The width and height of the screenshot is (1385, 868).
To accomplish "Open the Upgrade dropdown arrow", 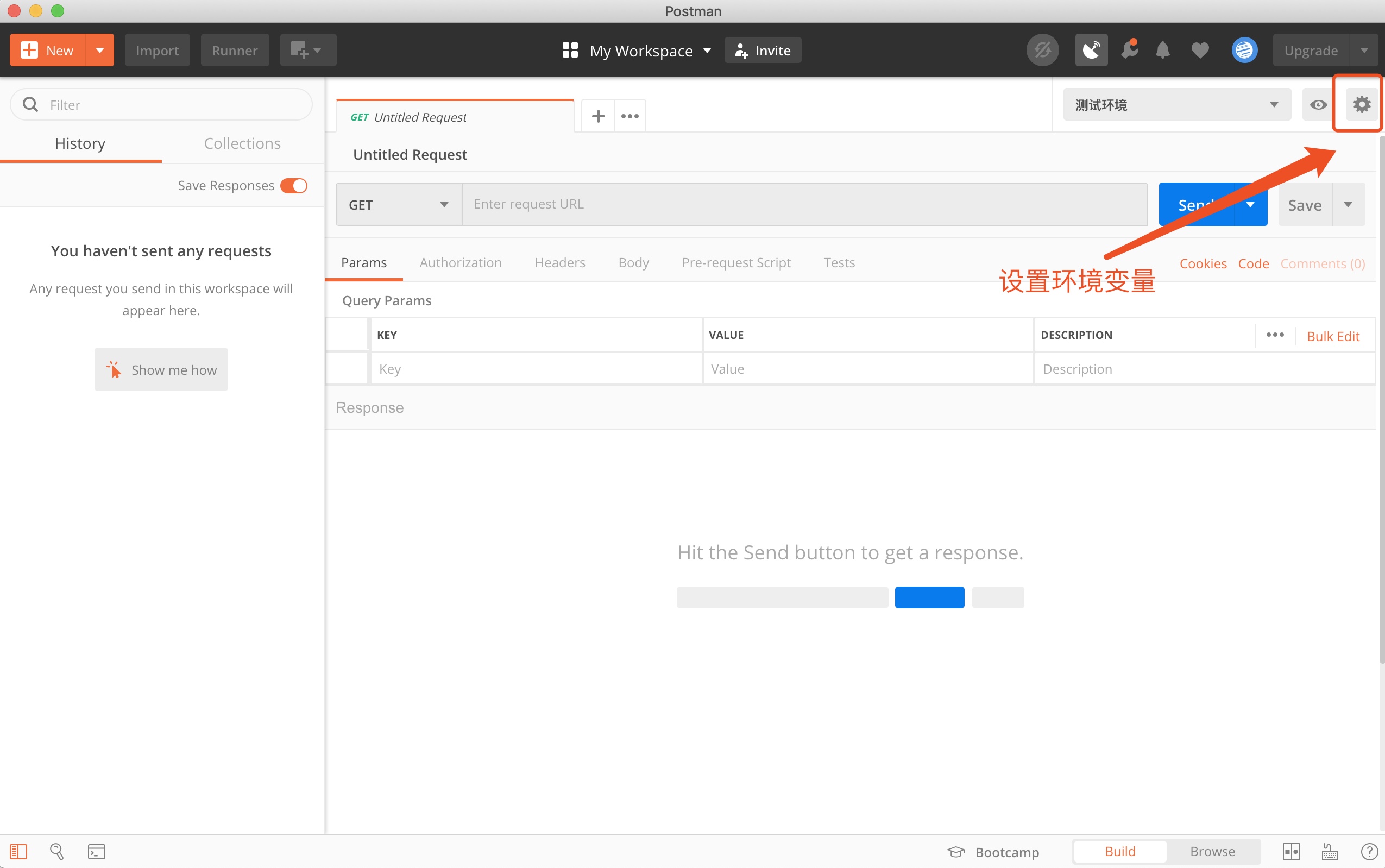I will coord(1364,50).
